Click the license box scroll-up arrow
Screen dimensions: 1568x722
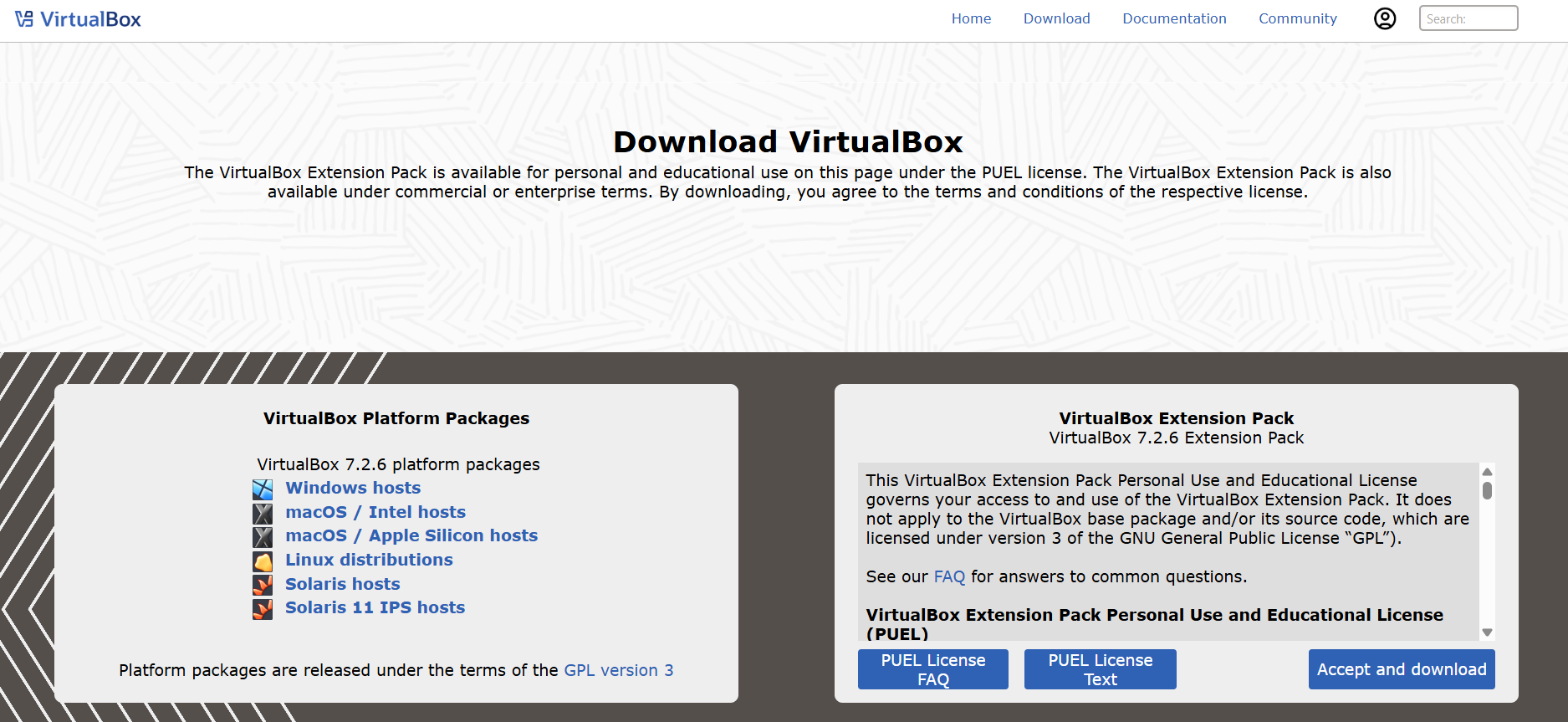1487,472
